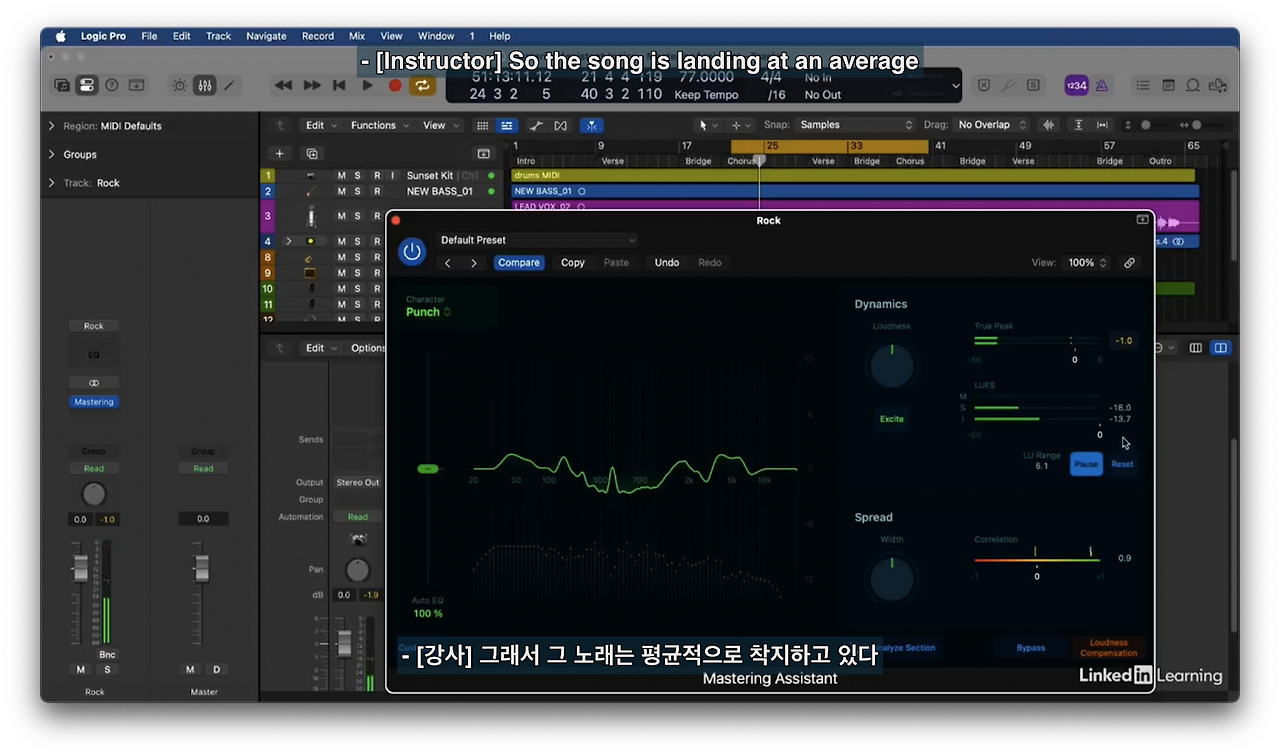Solo the NEW BASS_01 track
This screenshot has width=1280, height=756.
click(357, 191)
